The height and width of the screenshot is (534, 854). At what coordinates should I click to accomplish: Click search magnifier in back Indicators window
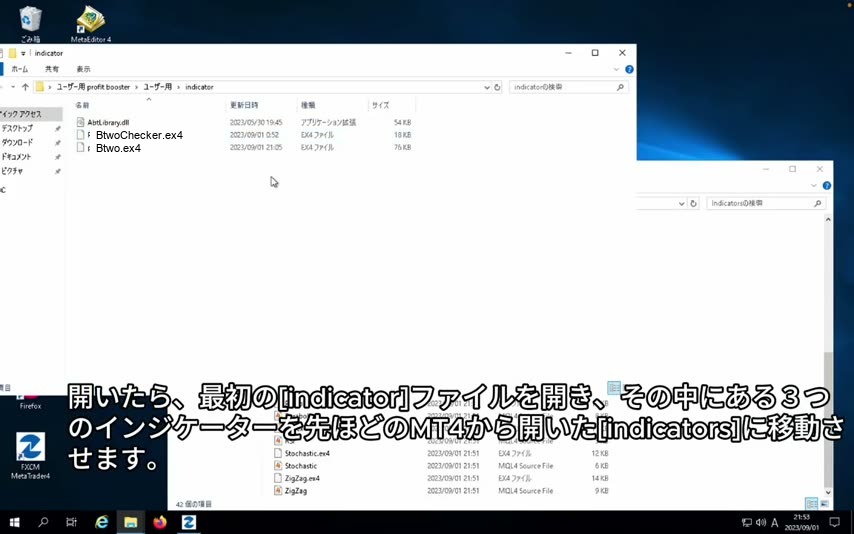pos(817,203)
